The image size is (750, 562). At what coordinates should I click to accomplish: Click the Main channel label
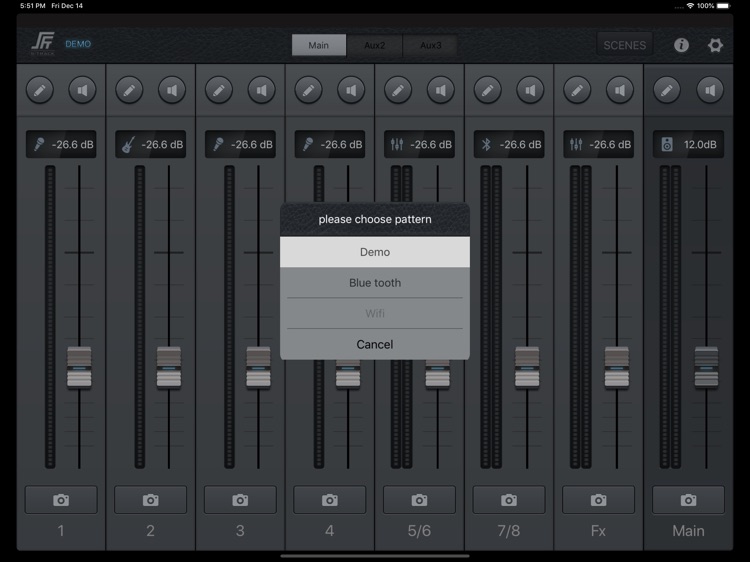(x=688, y=530)
